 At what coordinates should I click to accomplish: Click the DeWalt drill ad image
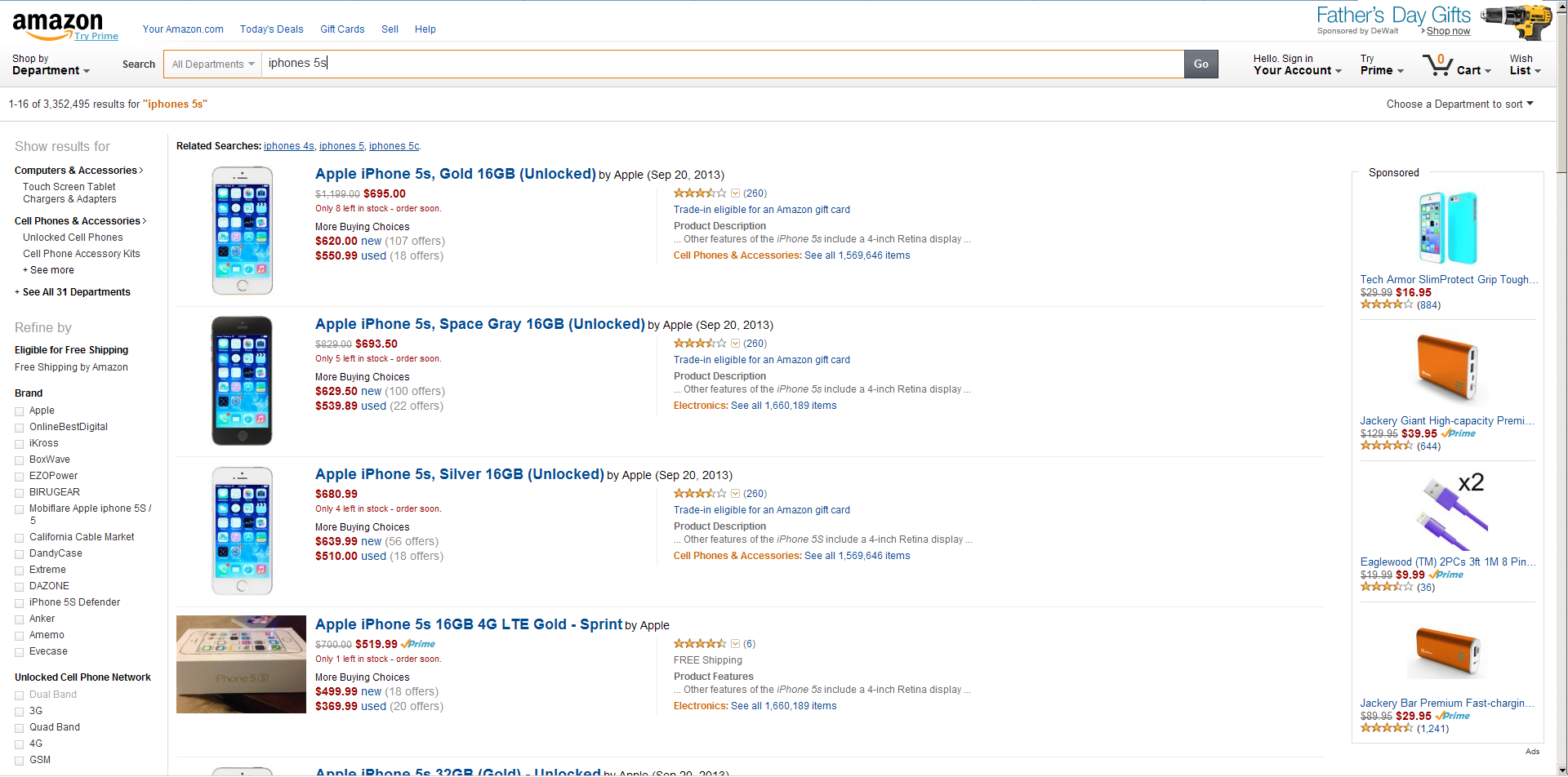[x=1517, y=21]
